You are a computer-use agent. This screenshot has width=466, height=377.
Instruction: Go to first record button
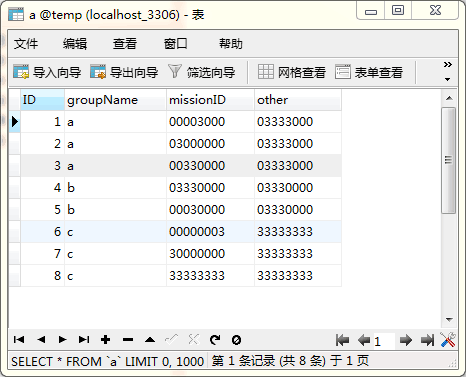click(x=19, y=340)
